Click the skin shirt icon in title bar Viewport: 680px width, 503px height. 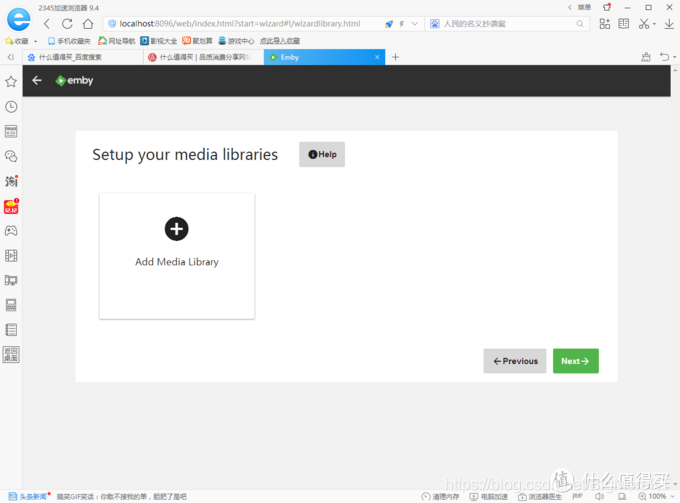tap(607, 7)
